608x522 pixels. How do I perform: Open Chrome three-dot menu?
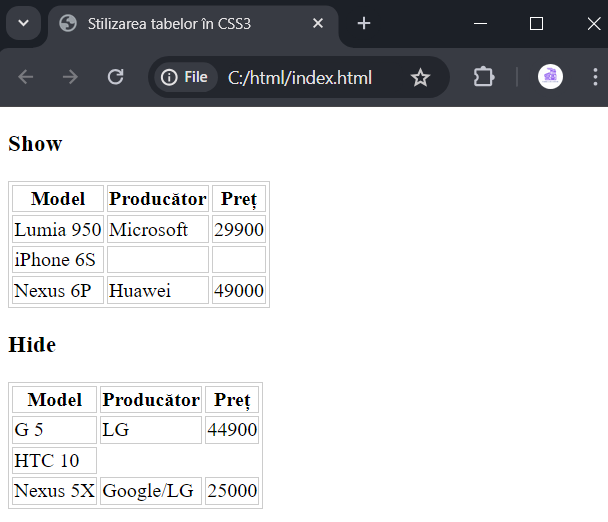[595, 77]
